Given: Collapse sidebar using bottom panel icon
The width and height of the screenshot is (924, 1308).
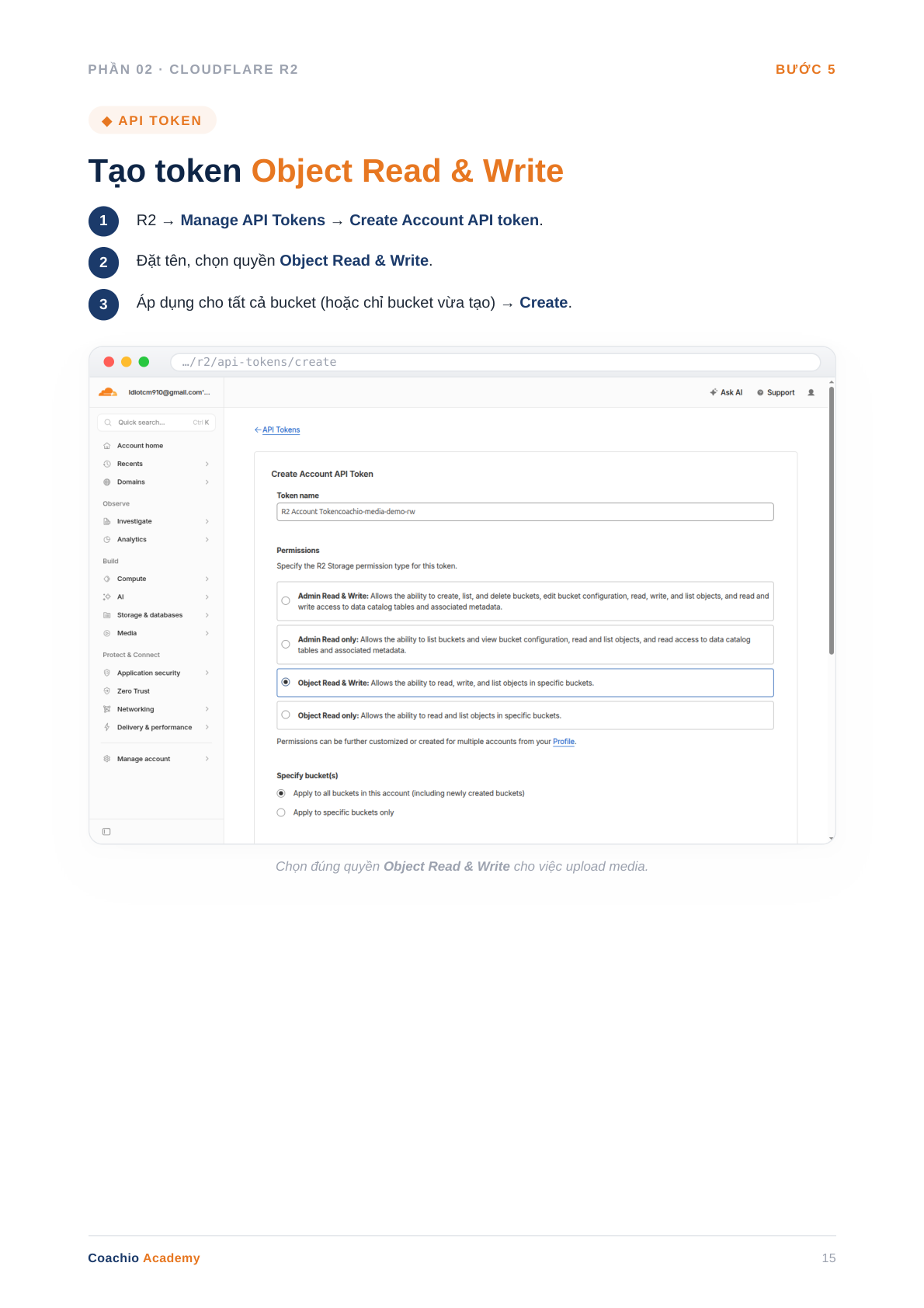Looking at the screenshot, I should point(106,832).
